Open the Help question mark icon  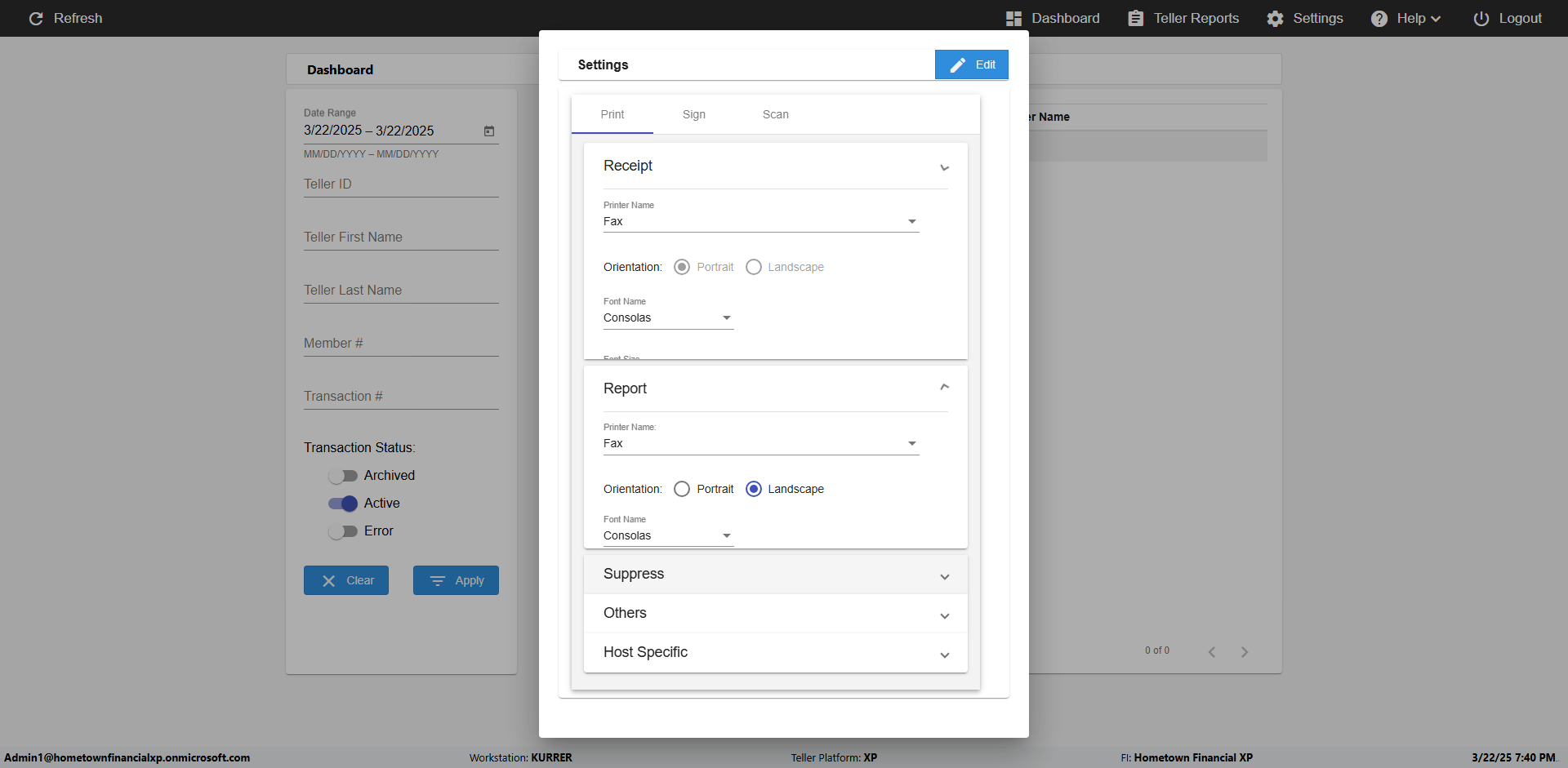pyautogui.click(x=1379, y=18)
